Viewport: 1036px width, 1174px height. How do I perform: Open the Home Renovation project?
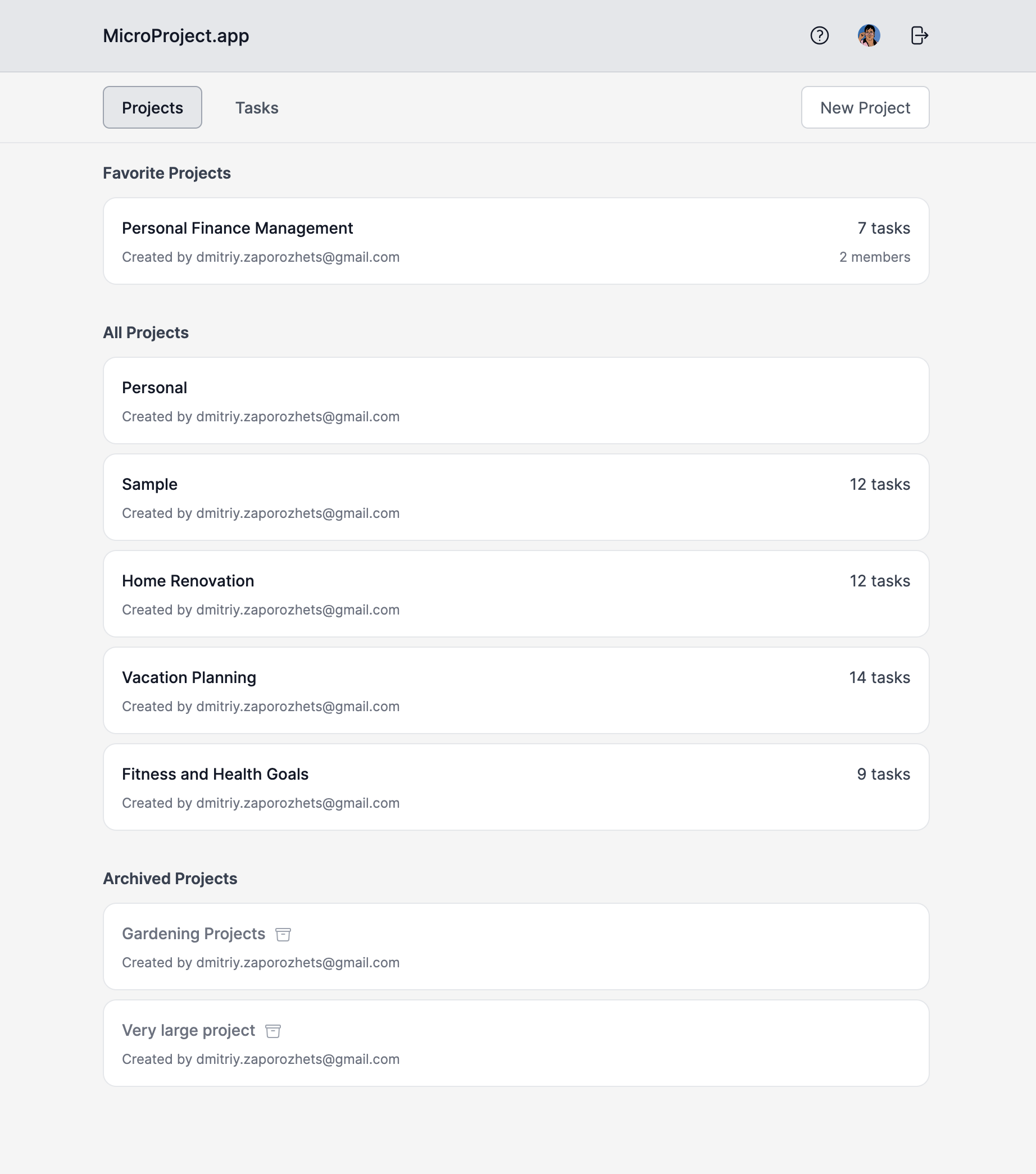(x=187, y=581)
